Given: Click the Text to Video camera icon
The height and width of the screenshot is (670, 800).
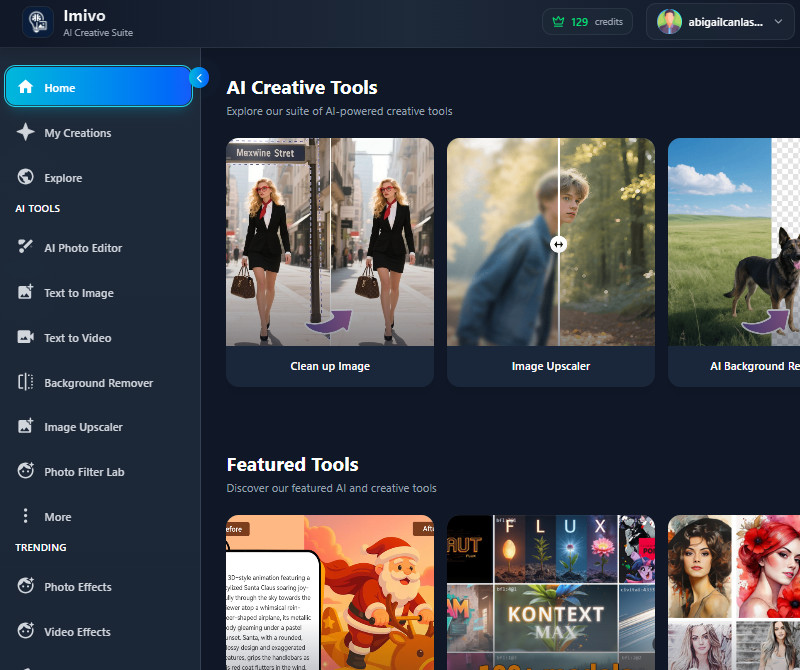Looking at the screenshot, I should pyautogui.click(x=26, y=337).
